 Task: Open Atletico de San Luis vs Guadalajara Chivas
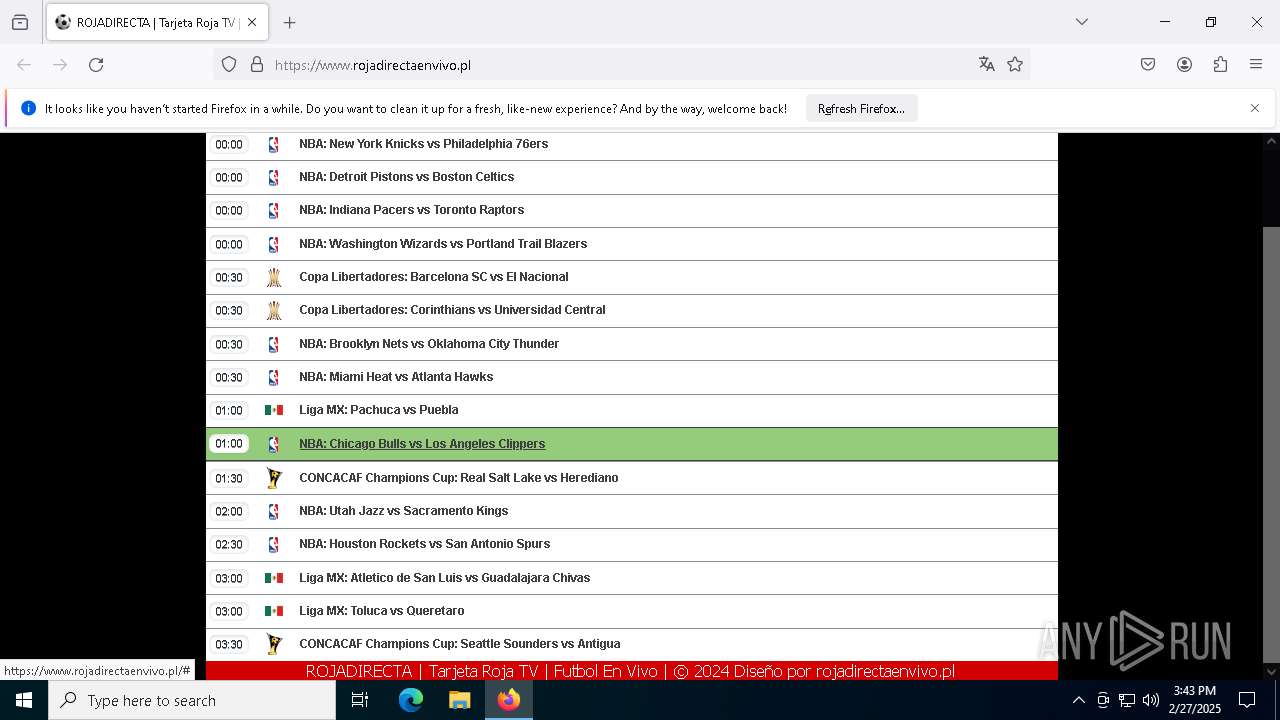click(444, 578)
